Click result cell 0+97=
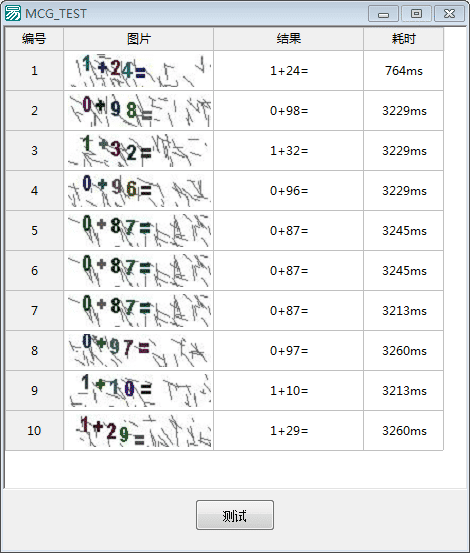Screen dimensions: 470x553 [288, 351]
